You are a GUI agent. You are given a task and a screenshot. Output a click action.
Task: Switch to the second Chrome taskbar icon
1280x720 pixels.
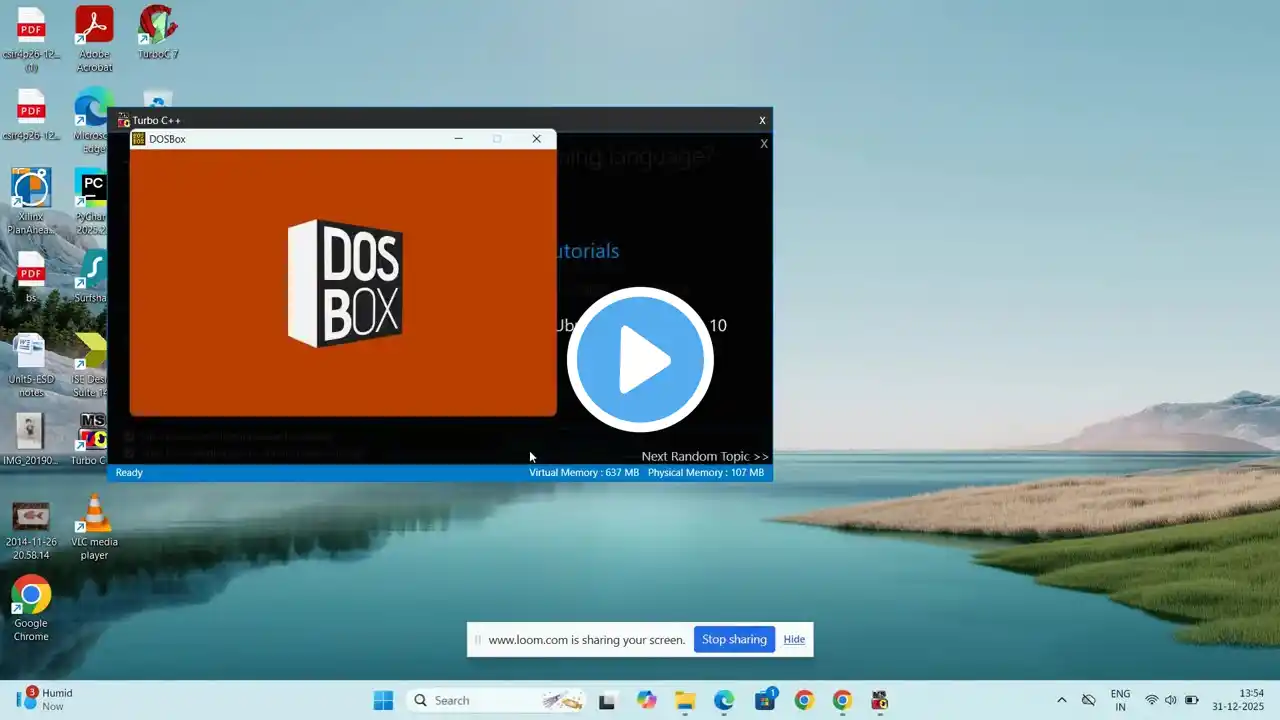[x=842, y=700]
